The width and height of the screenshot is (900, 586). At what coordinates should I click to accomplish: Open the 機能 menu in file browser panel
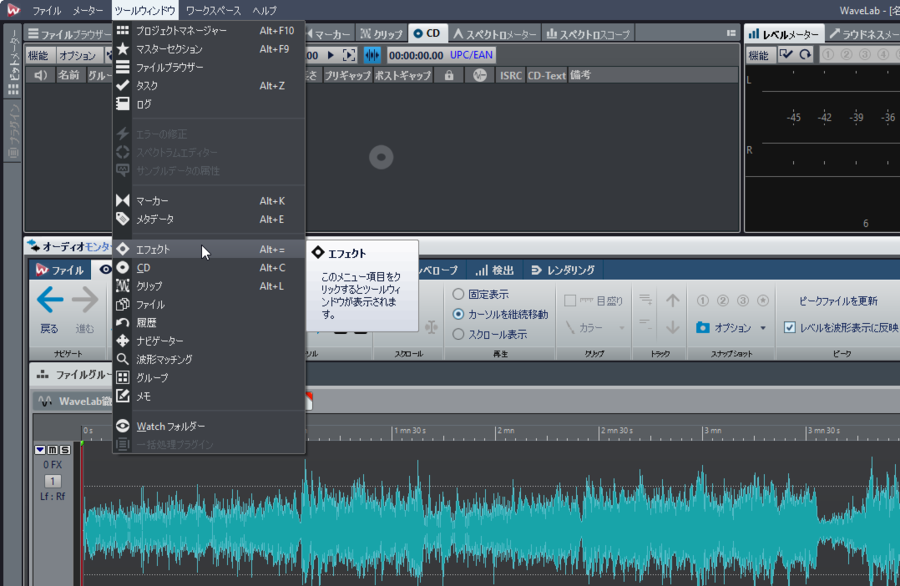39,55
